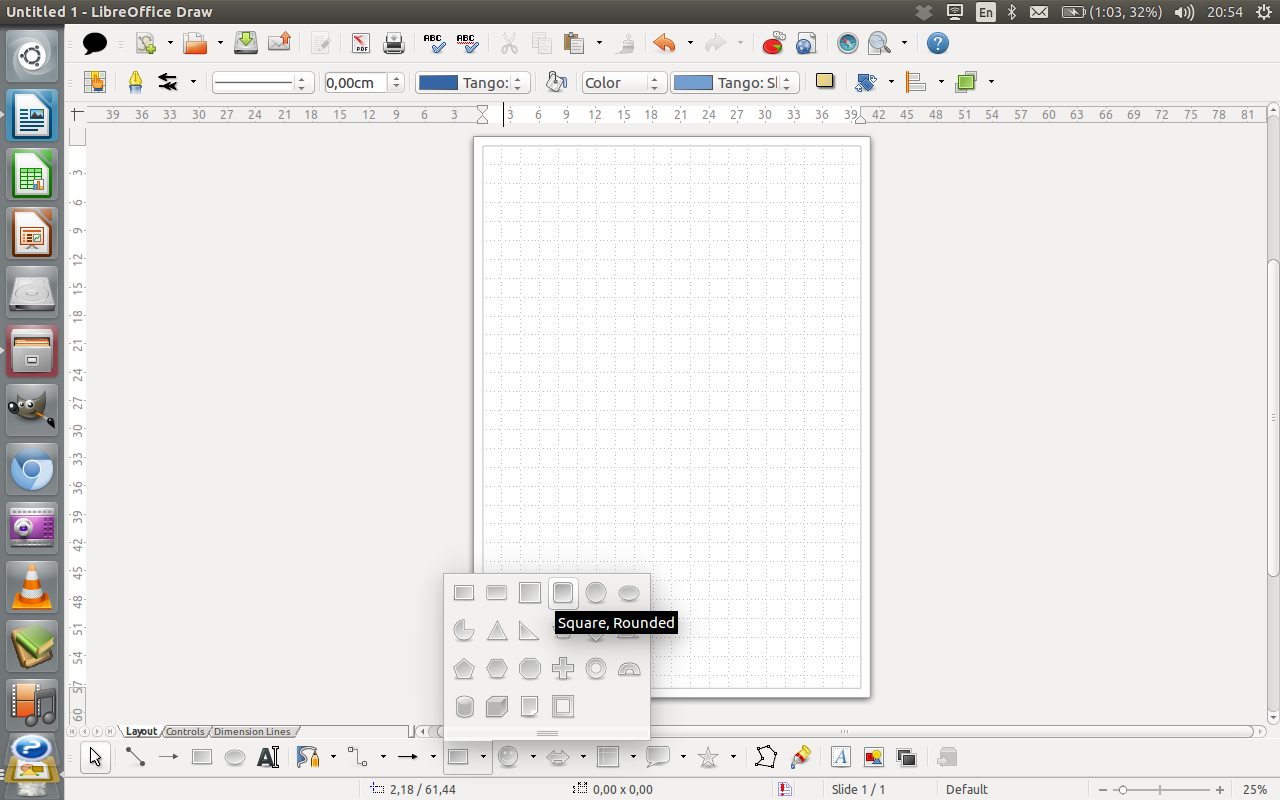This screenshot has width=1280, height=800.
Task: Switch to the Layout layer tab
Action: [142, 732]
